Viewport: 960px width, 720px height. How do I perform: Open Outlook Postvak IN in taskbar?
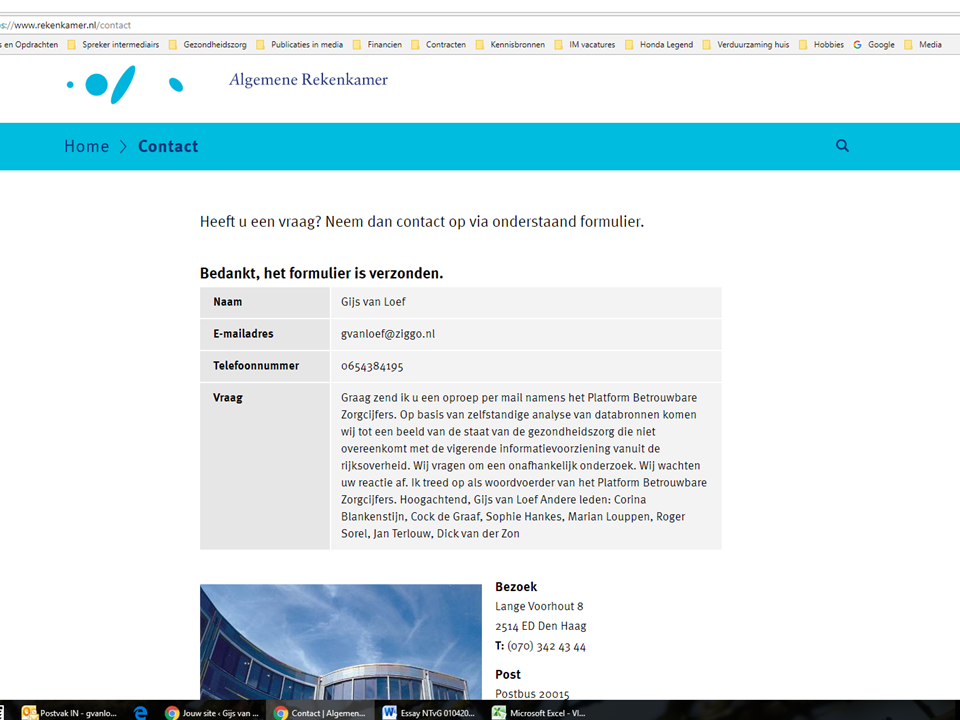point(70,712)
